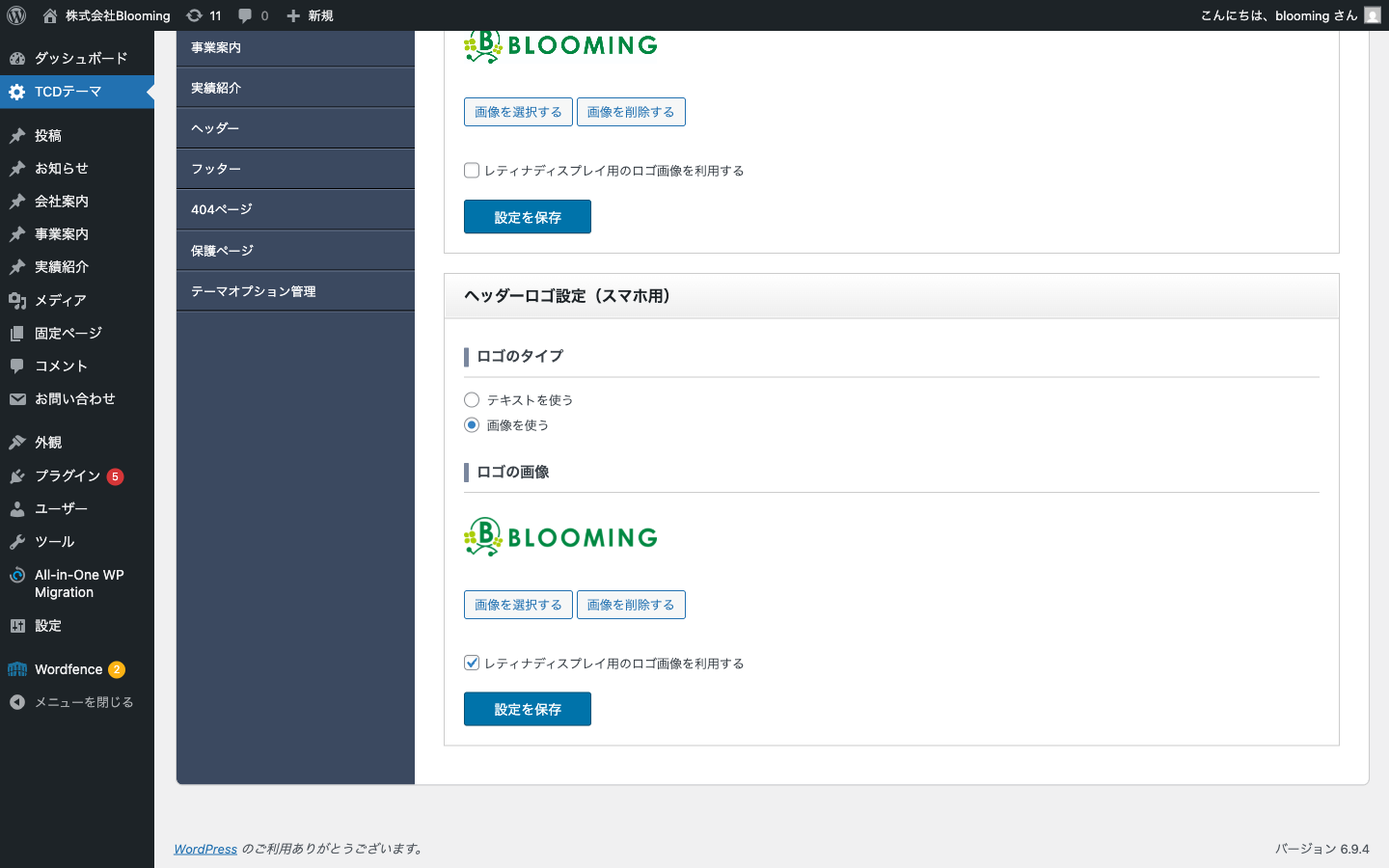The image size is (1389, 868).
Task: Click the pin icon beside 投稿
Action: (x=17, y=136)
